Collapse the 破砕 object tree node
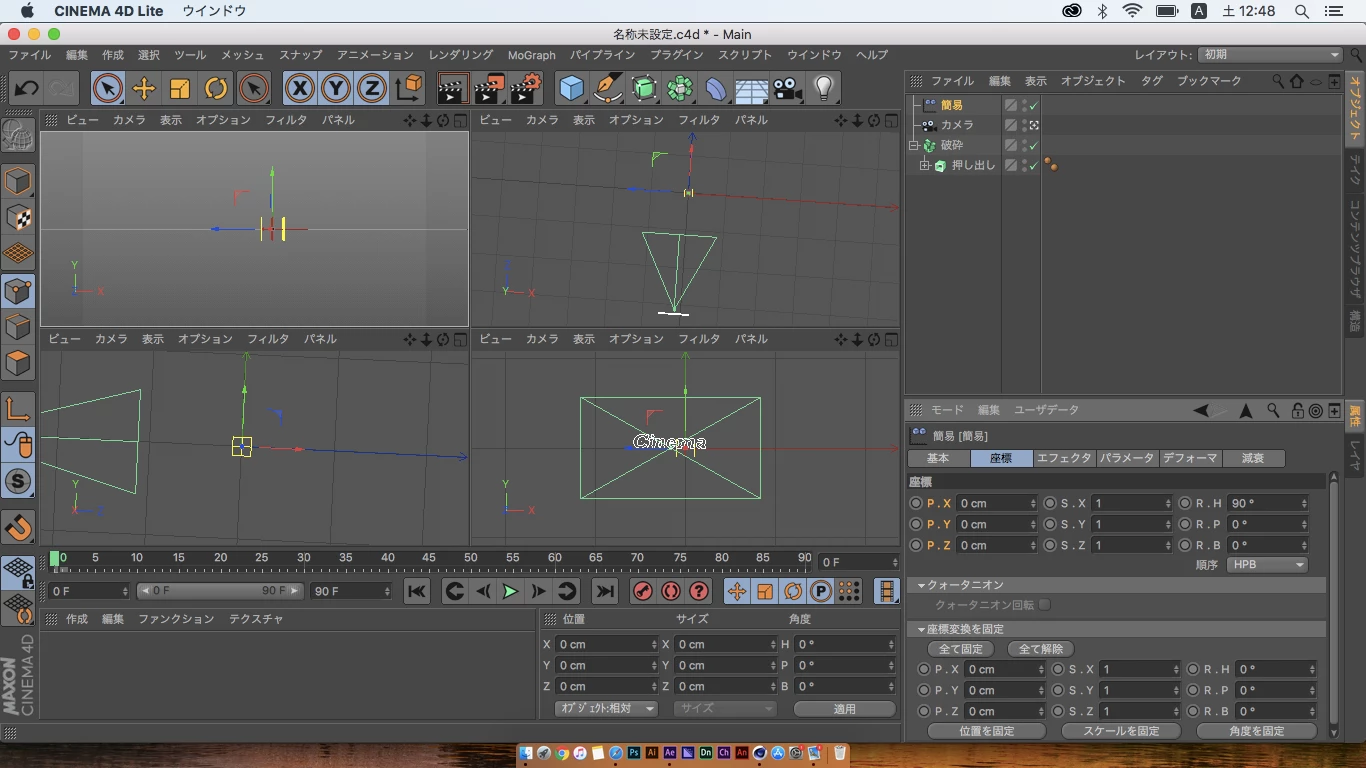This screenshot has width=1366, height=768. (913, 145)
